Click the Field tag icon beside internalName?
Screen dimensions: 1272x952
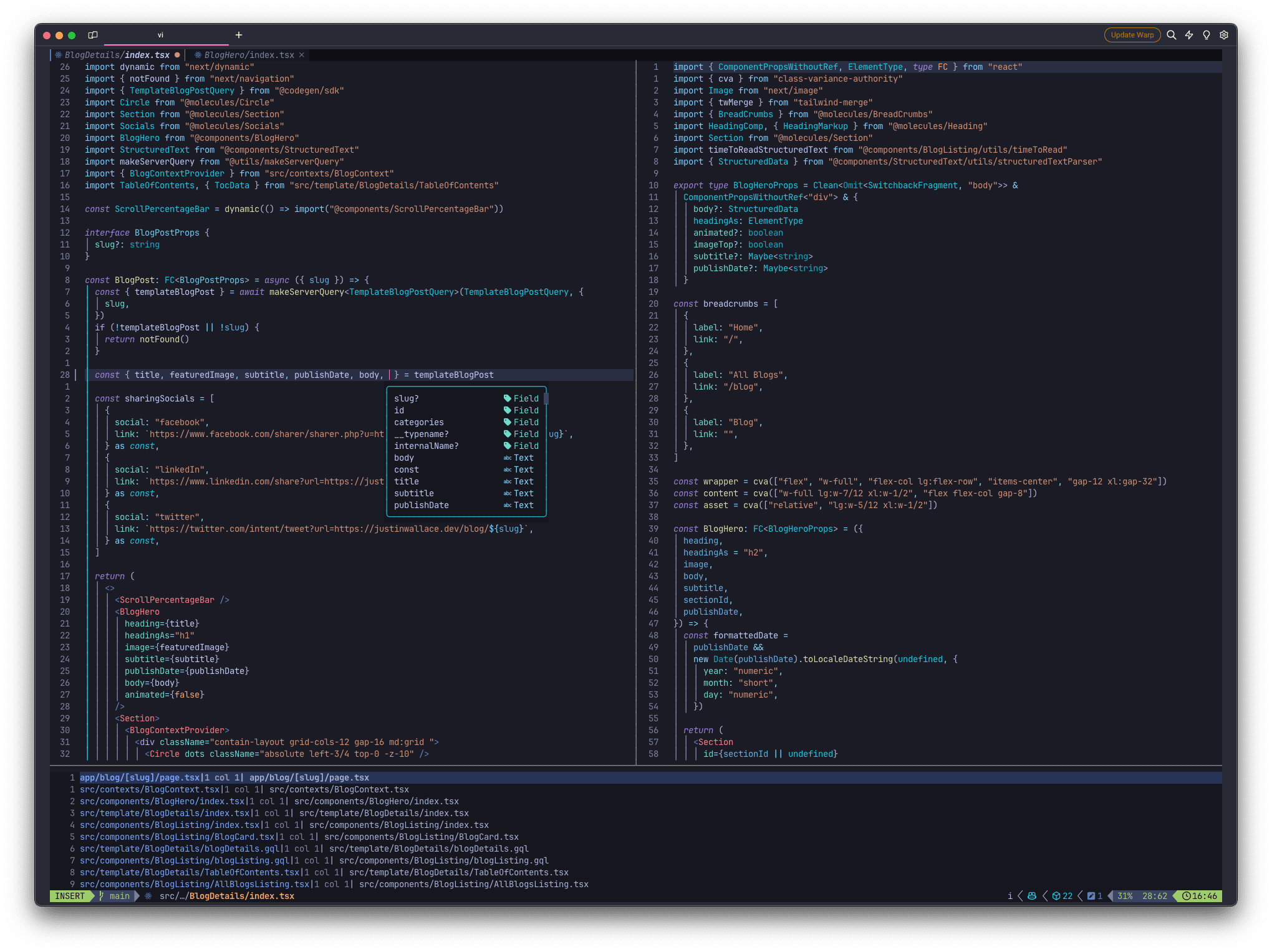pos(508,446)
